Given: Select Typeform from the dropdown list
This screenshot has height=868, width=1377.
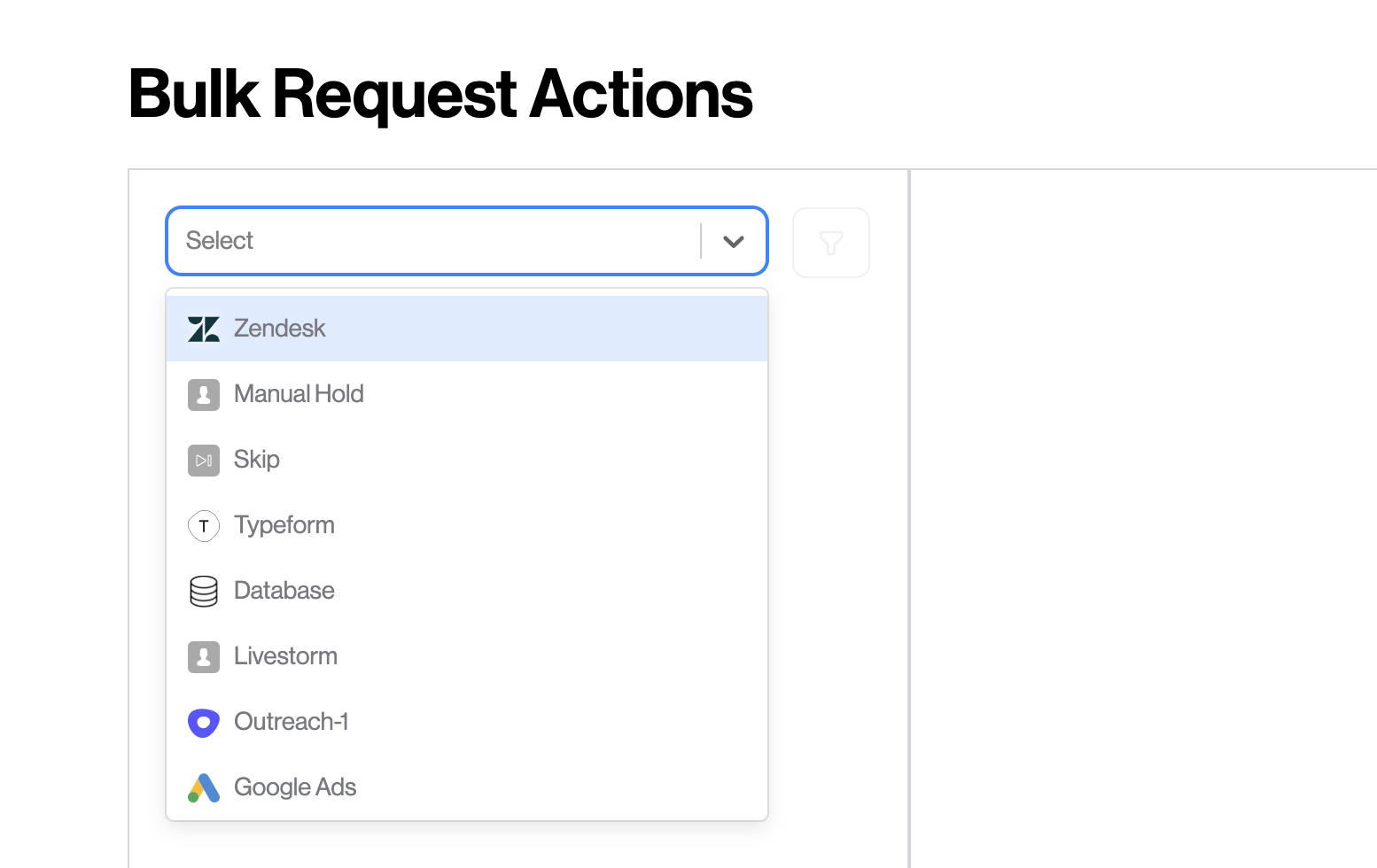Looking at the screenshot, I should click(x=467, y=525).
